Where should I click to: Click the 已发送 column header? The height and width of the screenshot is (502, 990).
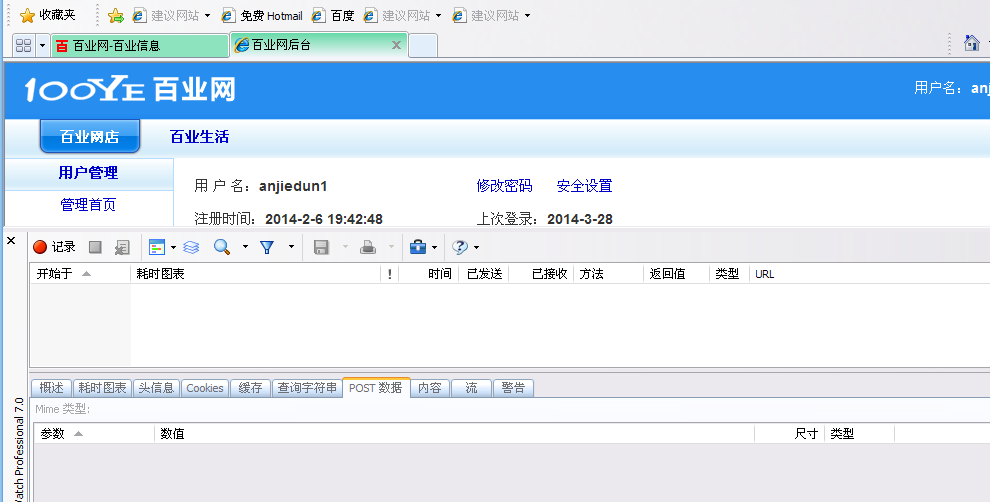[484, 273]
